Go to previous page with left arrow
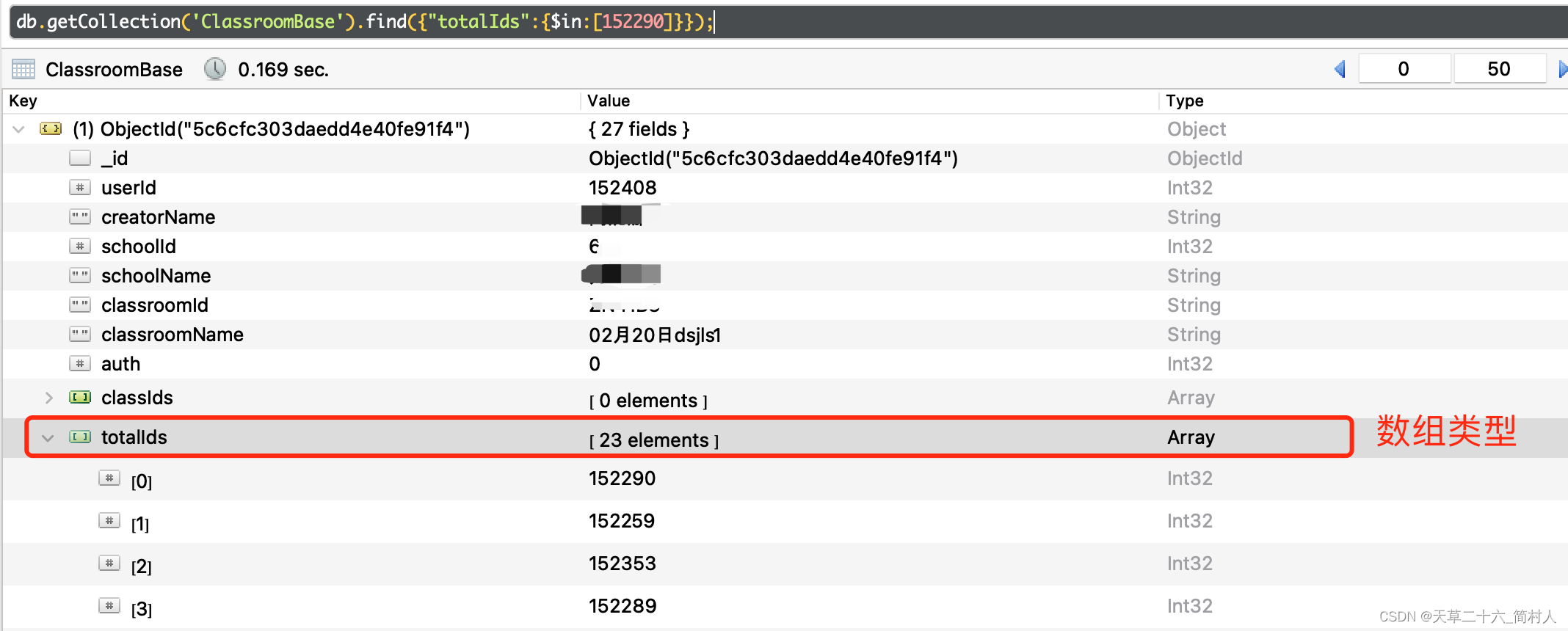 pyautogui.click(x=1340, y=69)
